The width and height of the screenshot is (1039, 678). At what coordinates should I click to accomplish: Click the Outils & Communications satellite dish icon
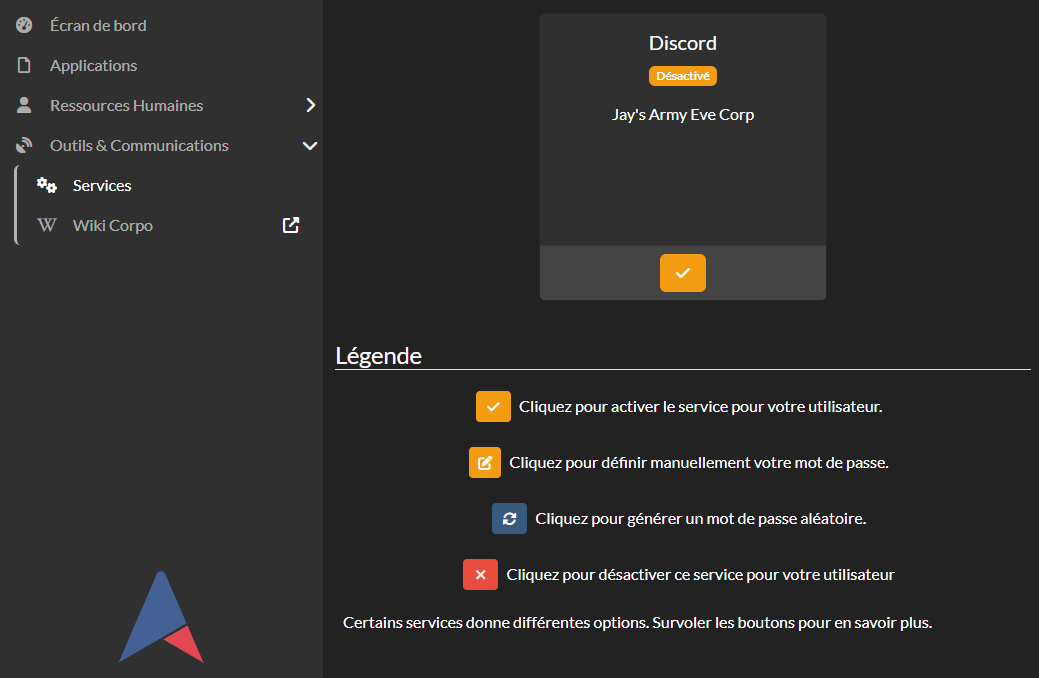tap(24, 145)
